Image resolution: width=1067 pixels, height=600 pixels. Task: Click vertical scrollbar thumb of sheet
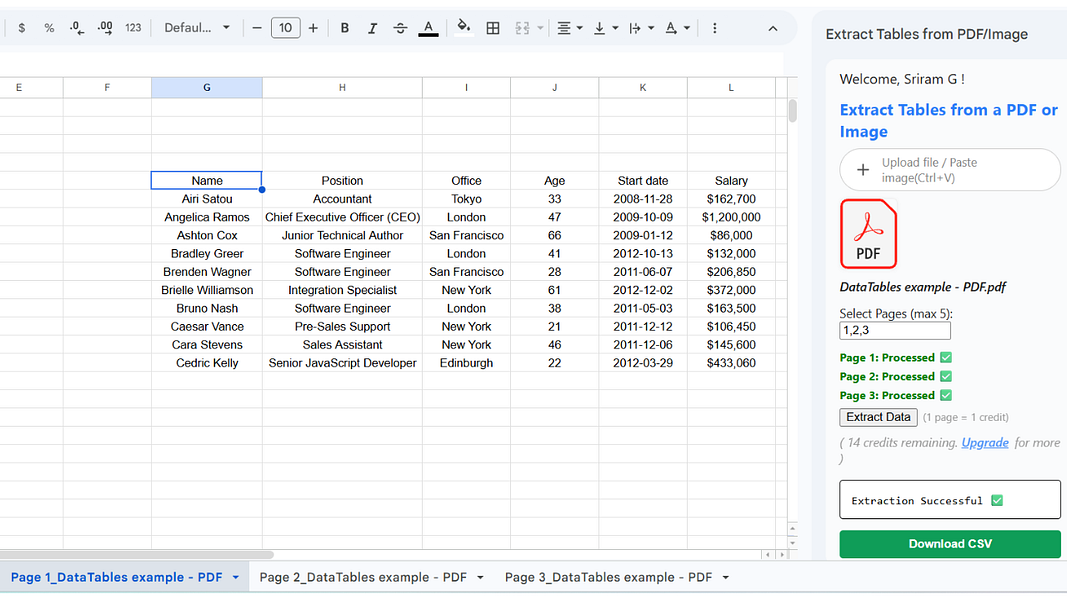click(x=793, y=110)
